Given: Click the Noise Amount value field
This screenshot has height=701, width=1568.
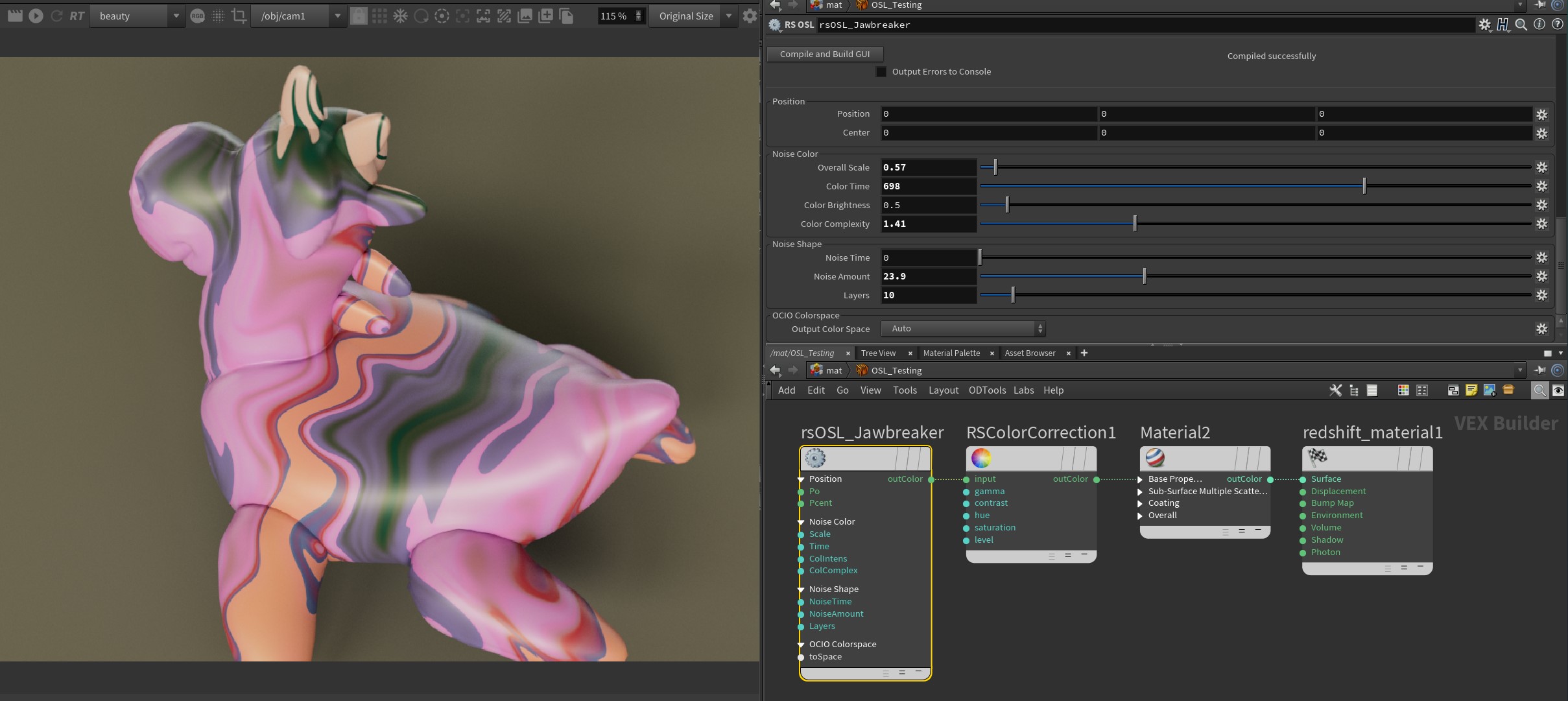Looking at the screenshot, I should point(927,276).
